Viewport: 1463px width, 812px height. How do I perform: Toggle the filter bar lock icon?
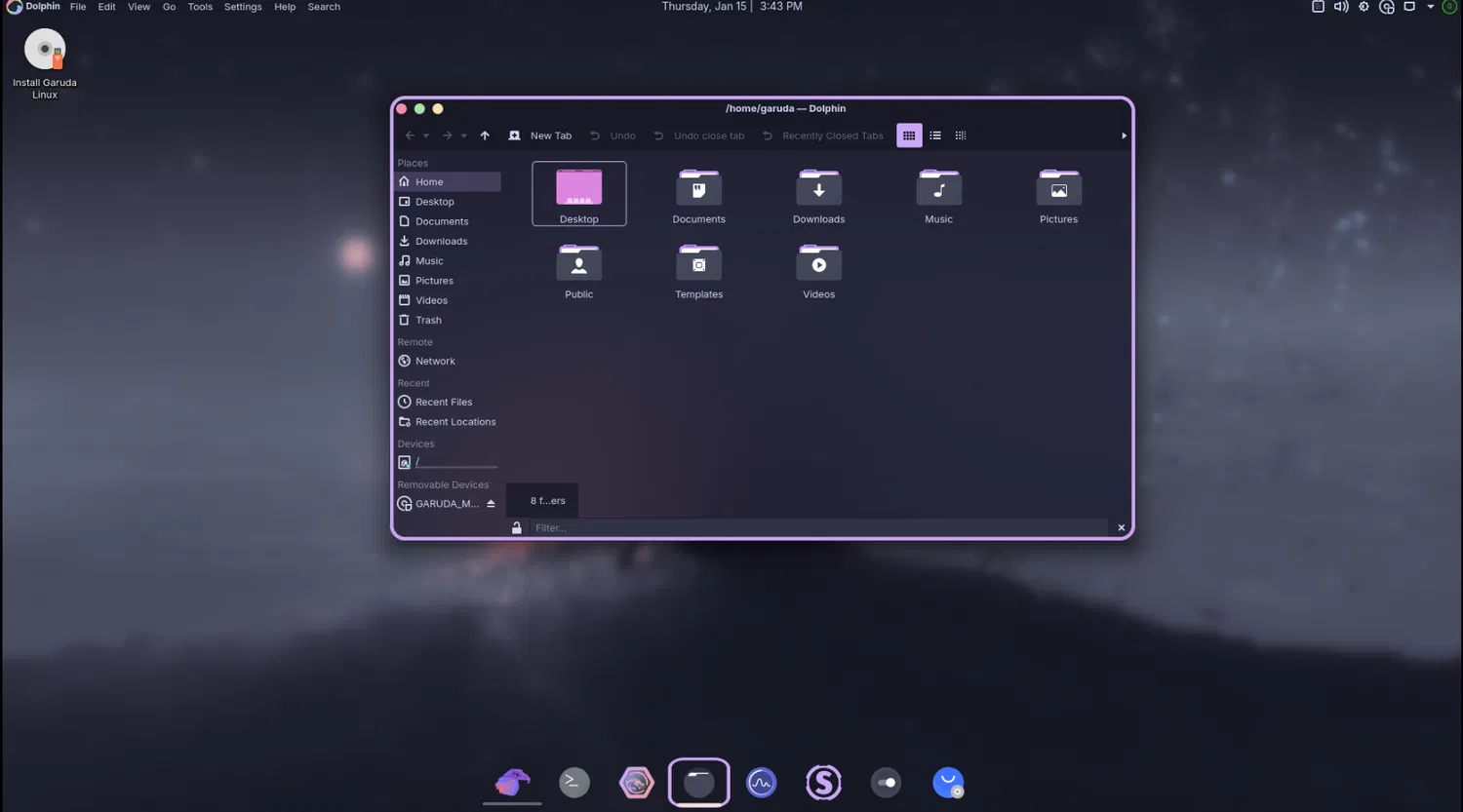tap(517, 527)
